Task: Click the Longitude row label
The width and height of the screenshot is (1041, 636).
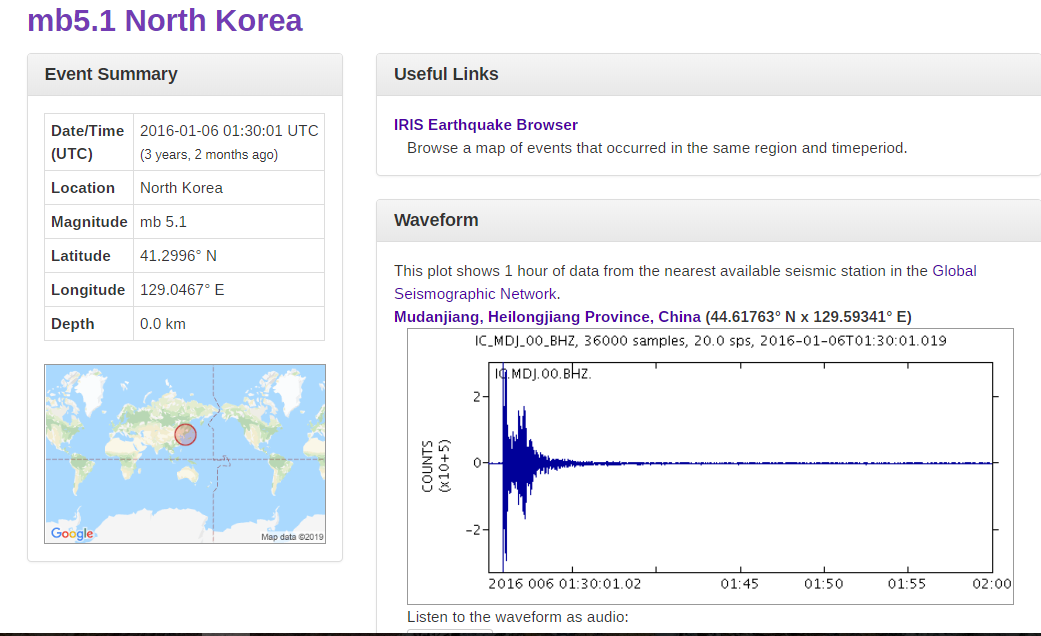Action: tap(88, 290)
